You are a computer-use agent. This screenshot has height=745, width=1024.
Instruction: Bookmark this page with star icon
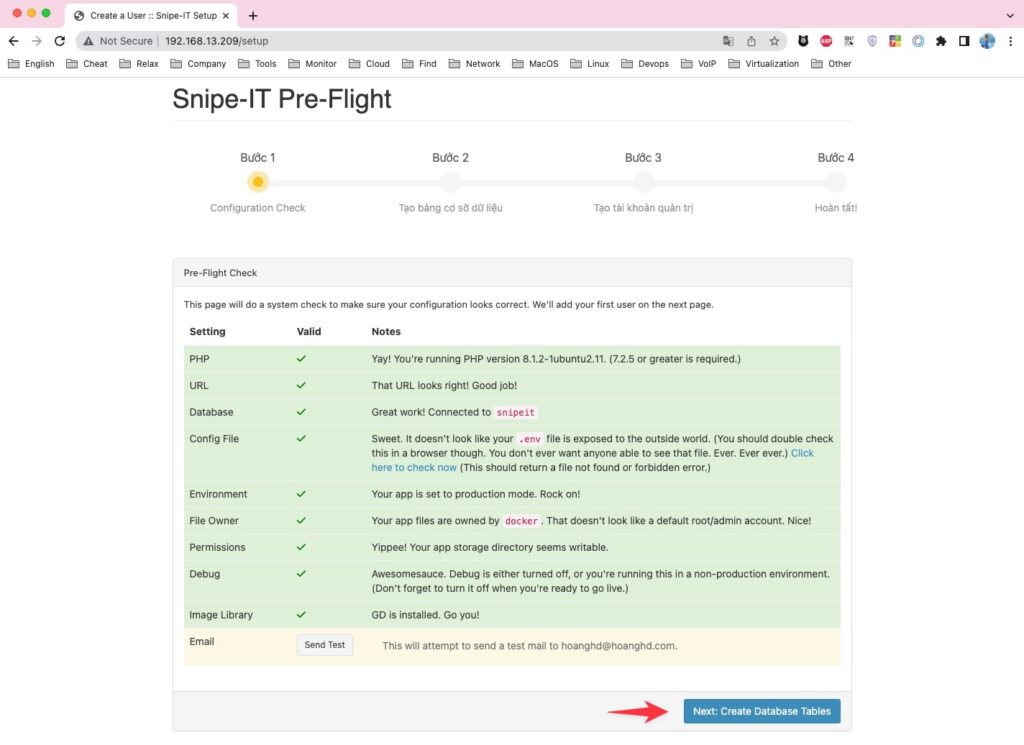(x=774, y=41)
